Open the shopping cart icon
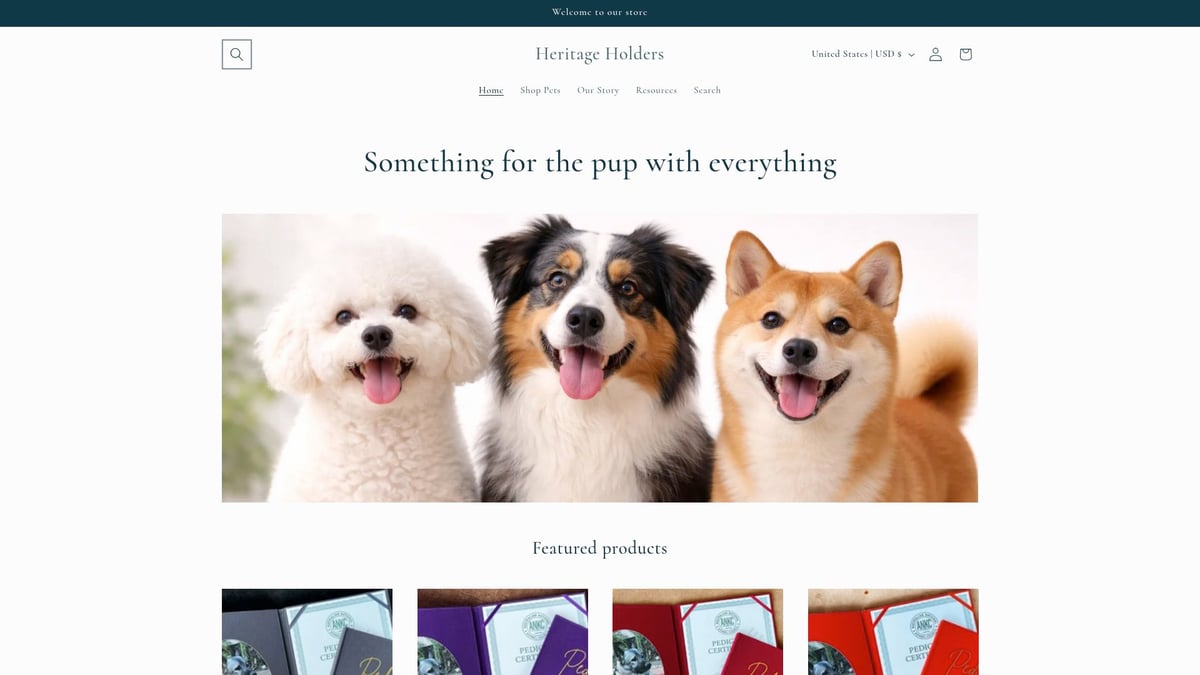This screenshot has height=675, width=1200. [x=965, y=54]
